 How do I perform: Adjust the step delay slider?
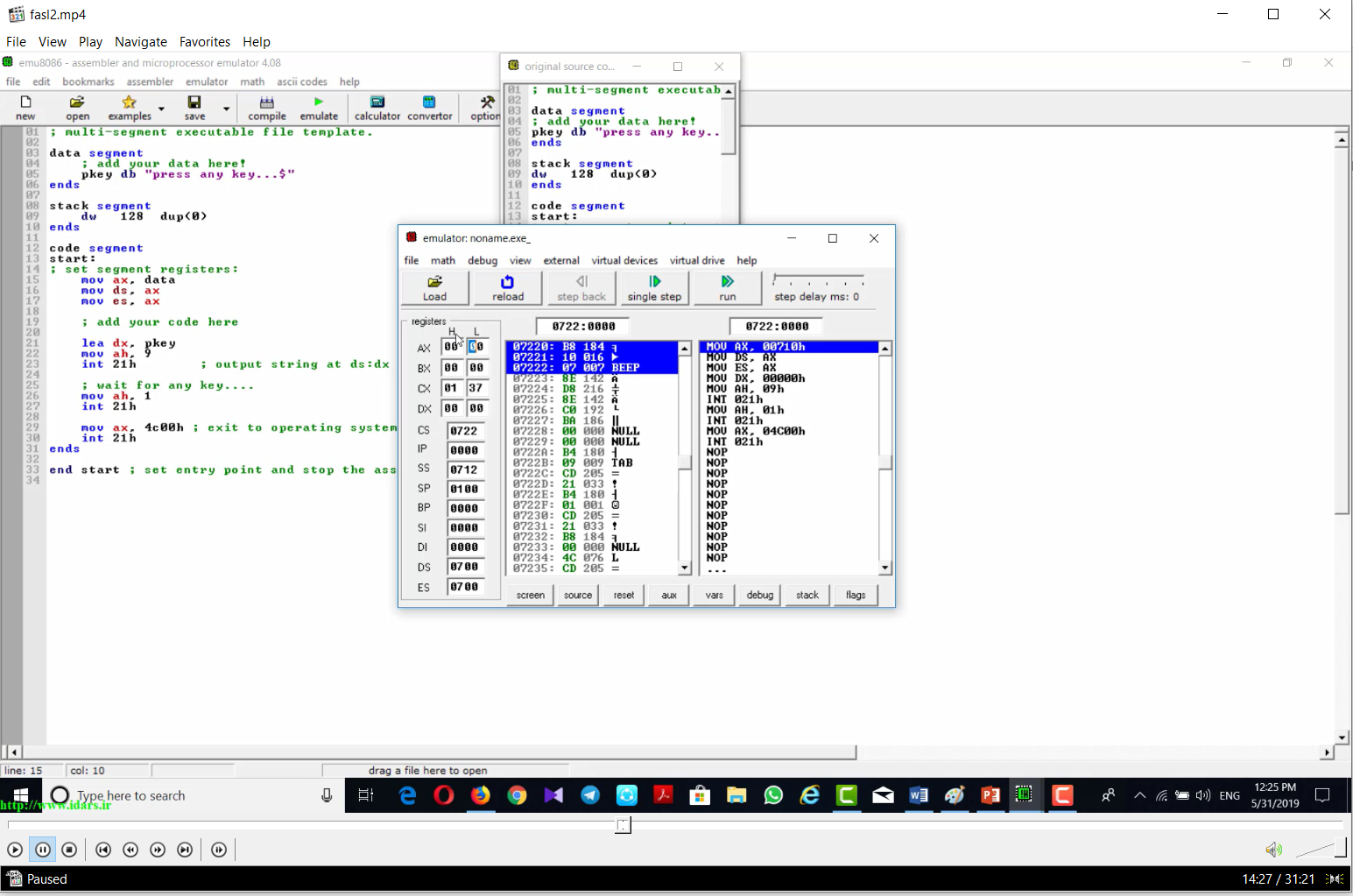coord(818,280)
